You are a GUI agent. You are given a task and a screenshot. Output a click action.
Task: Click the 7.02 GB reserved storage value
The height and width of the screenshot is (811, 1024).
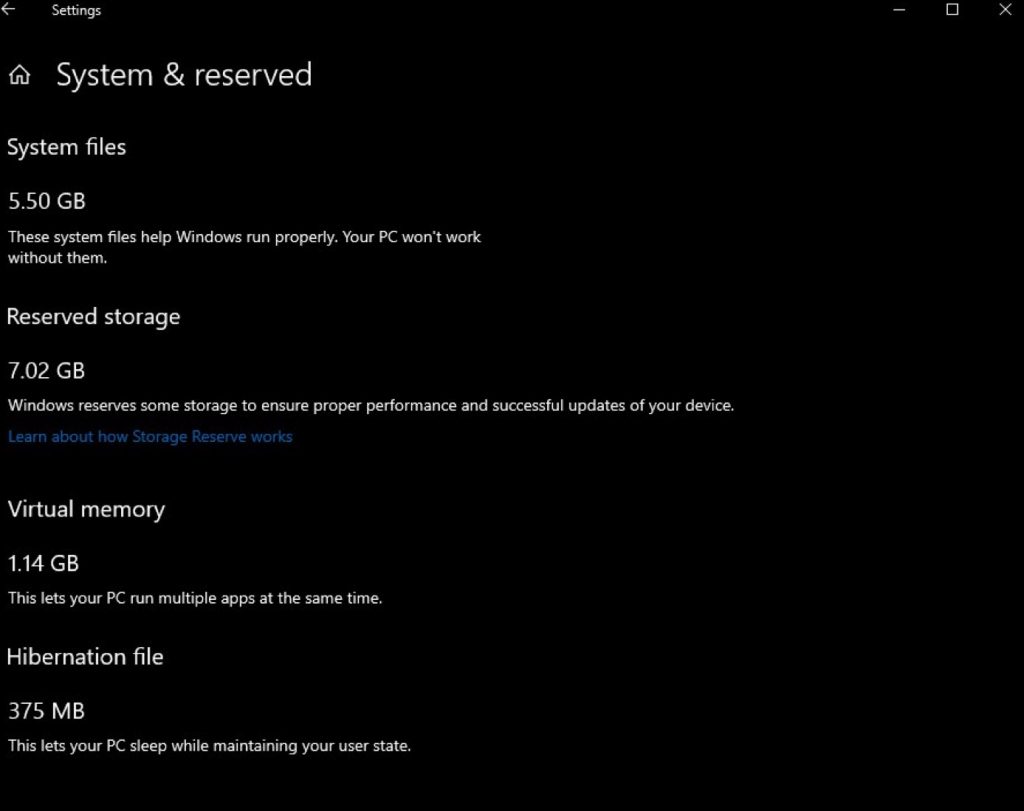(46, 370)
